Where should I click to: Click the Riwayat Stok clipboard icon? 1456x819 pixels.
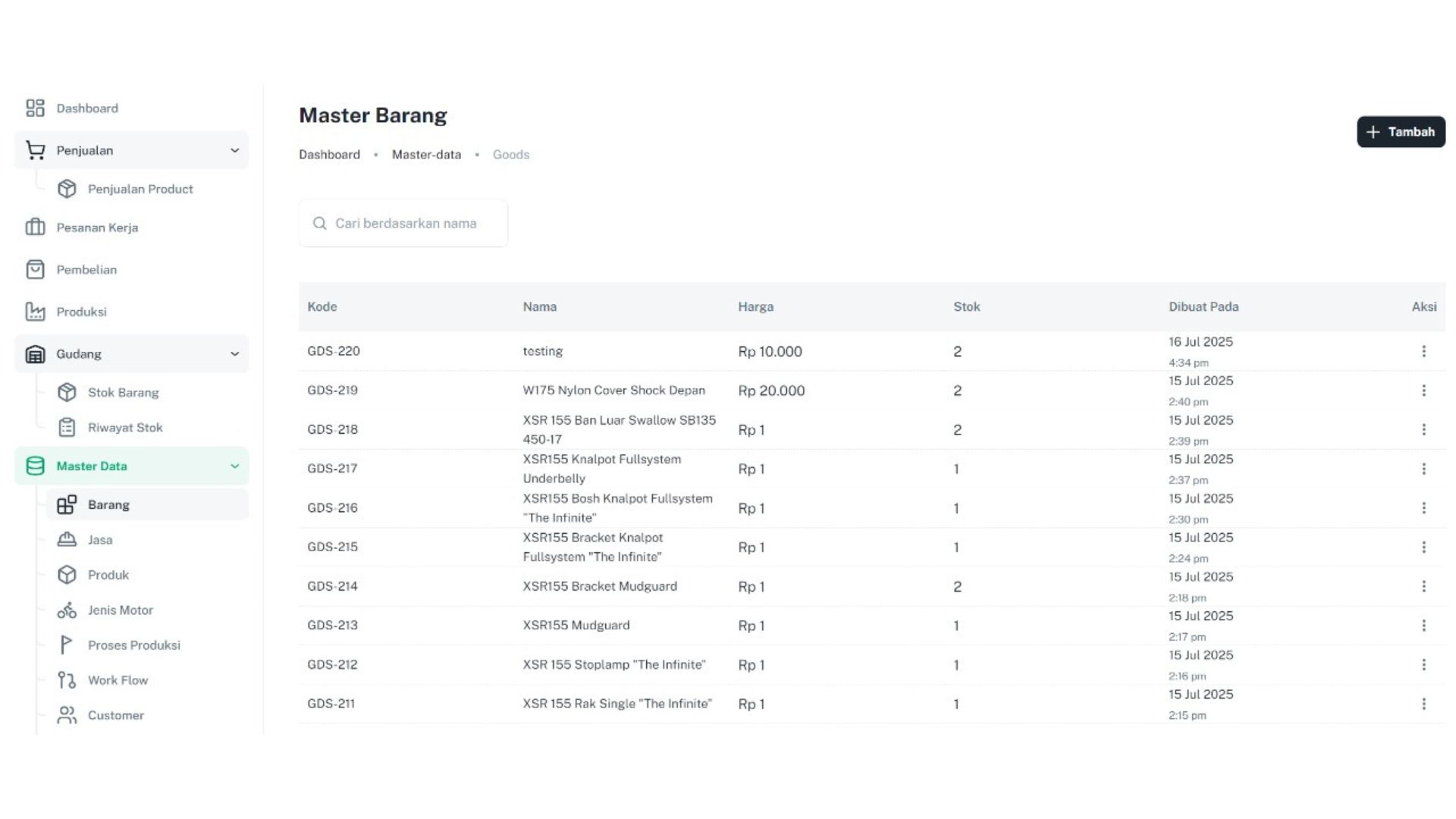click(67, 428)
